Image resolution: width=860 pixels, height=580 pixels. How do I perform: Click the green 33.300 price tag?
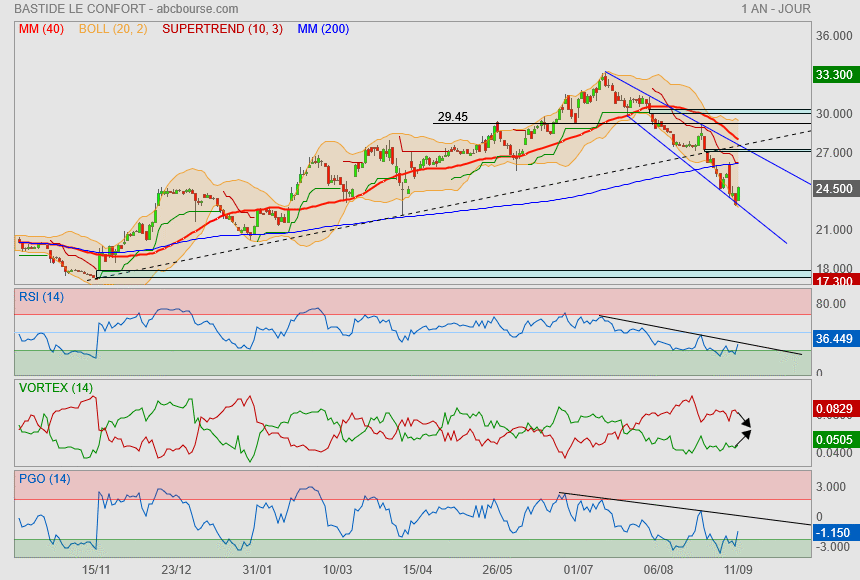pyautogui.click(x=834, y=75)
